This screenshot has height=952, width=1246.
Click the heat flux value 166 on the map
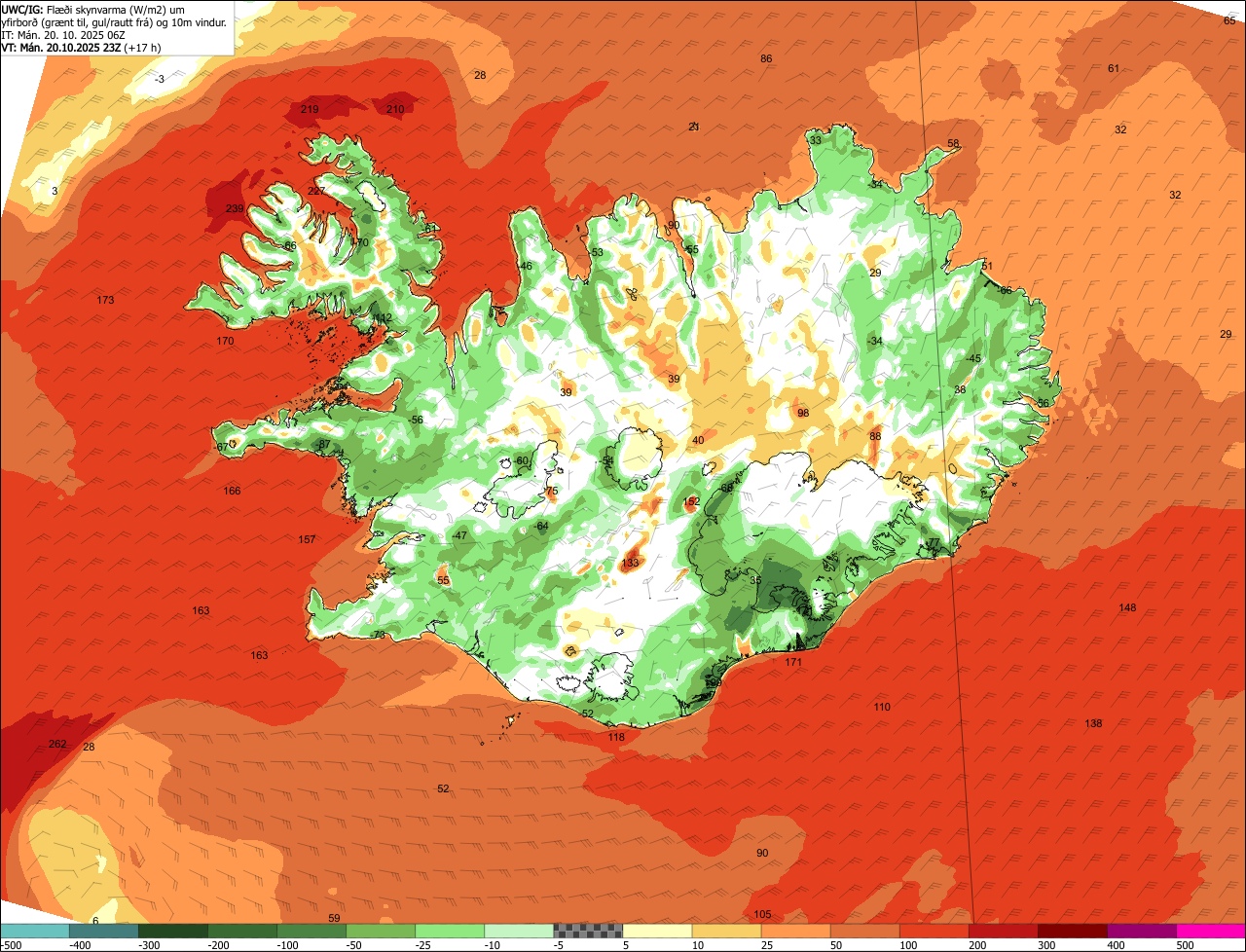pyautogui.click(x=232, y=491)
